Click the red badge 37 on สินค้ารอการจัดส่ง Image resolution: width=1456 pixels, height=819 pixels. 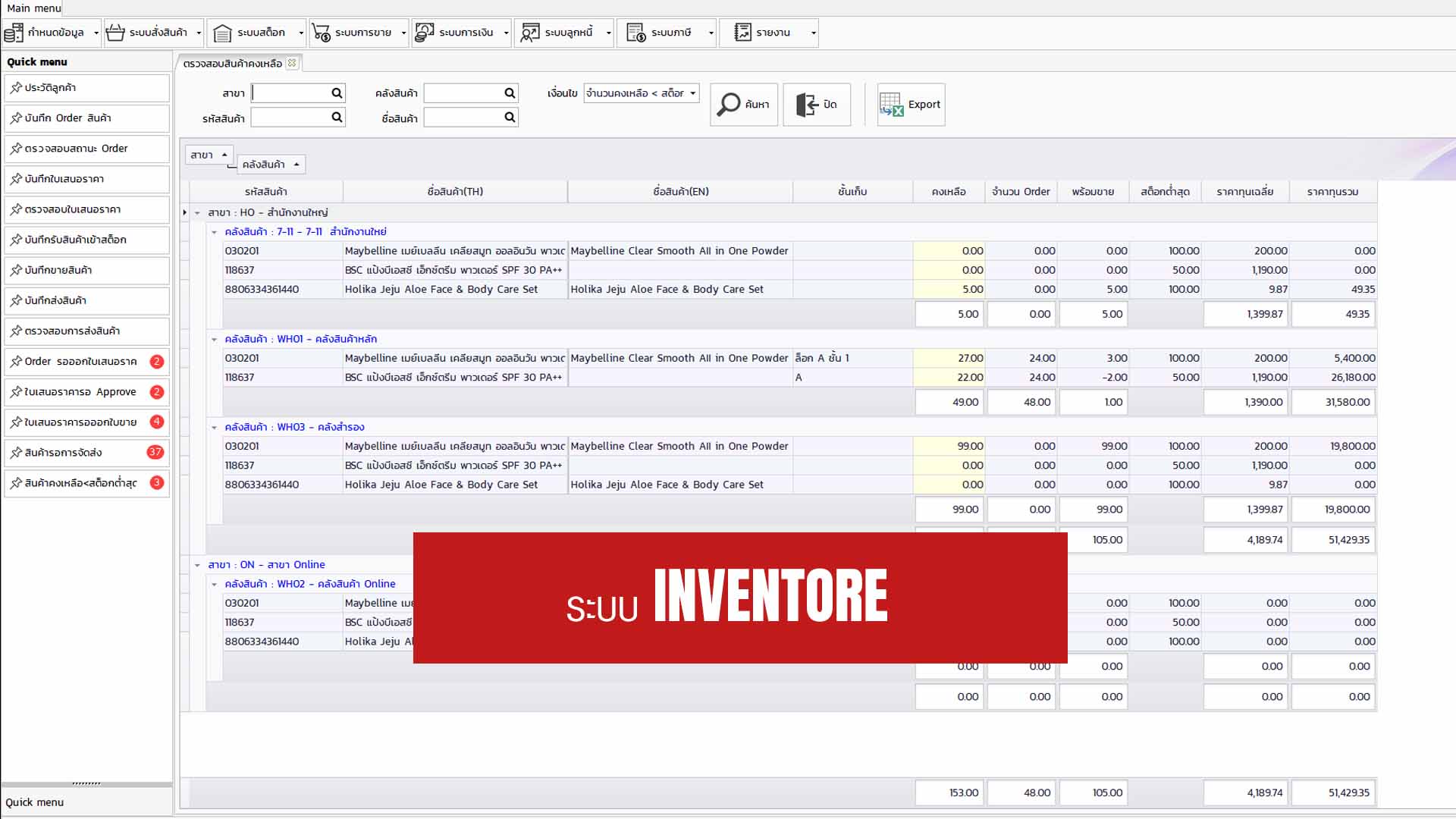[155, 452]
